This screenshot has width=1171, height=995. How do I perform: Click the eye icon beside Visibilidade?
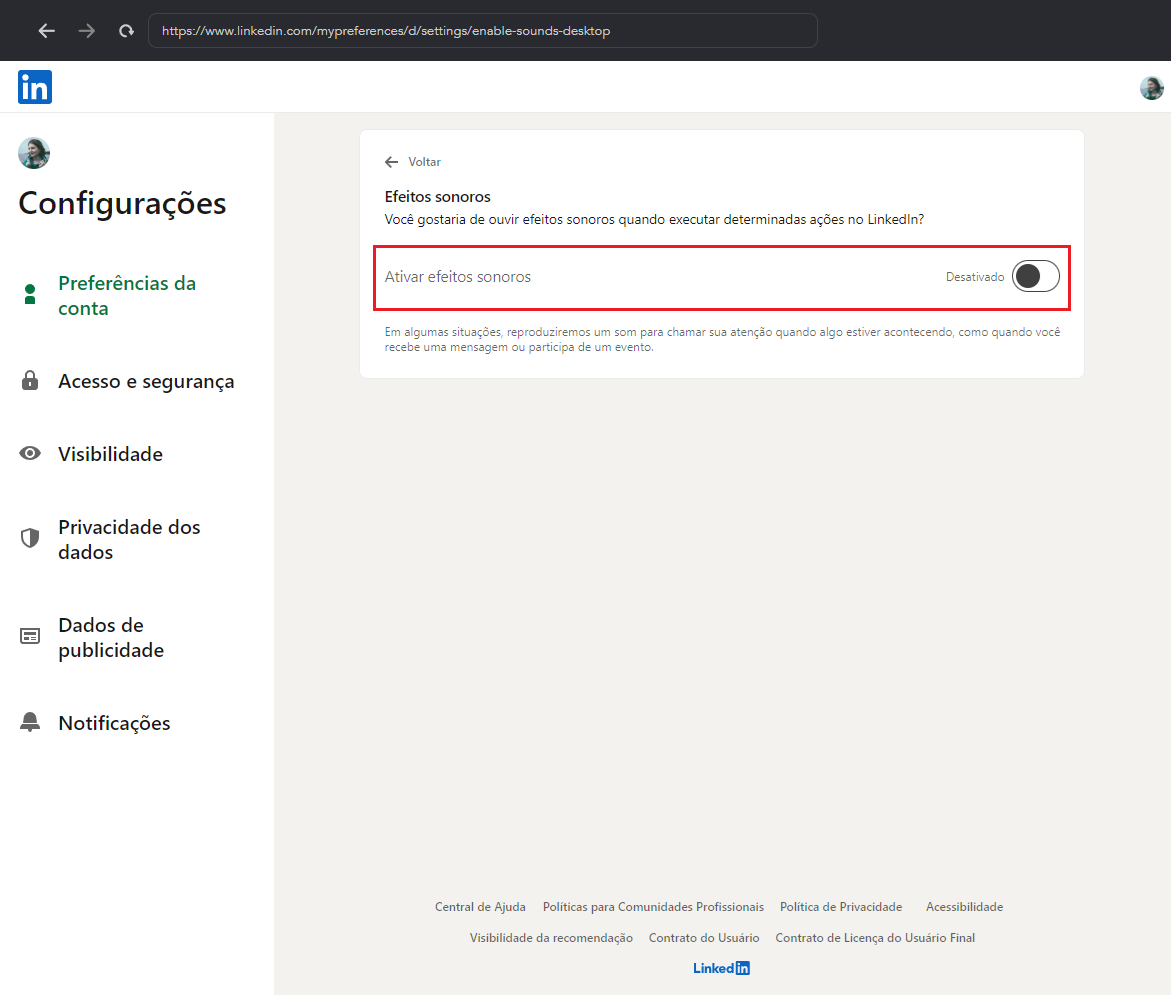pos(30,454)
